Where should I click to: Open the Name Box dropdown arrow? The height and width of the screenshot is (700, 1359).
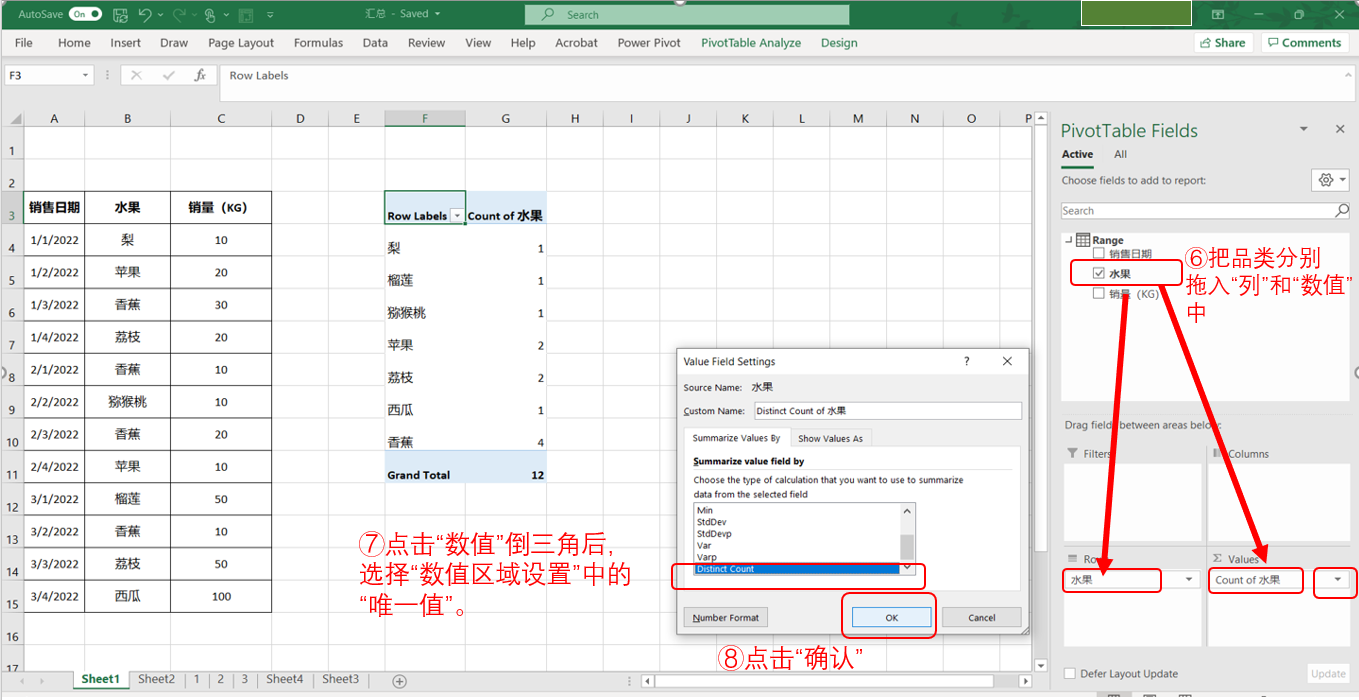[x=86, y=76]
